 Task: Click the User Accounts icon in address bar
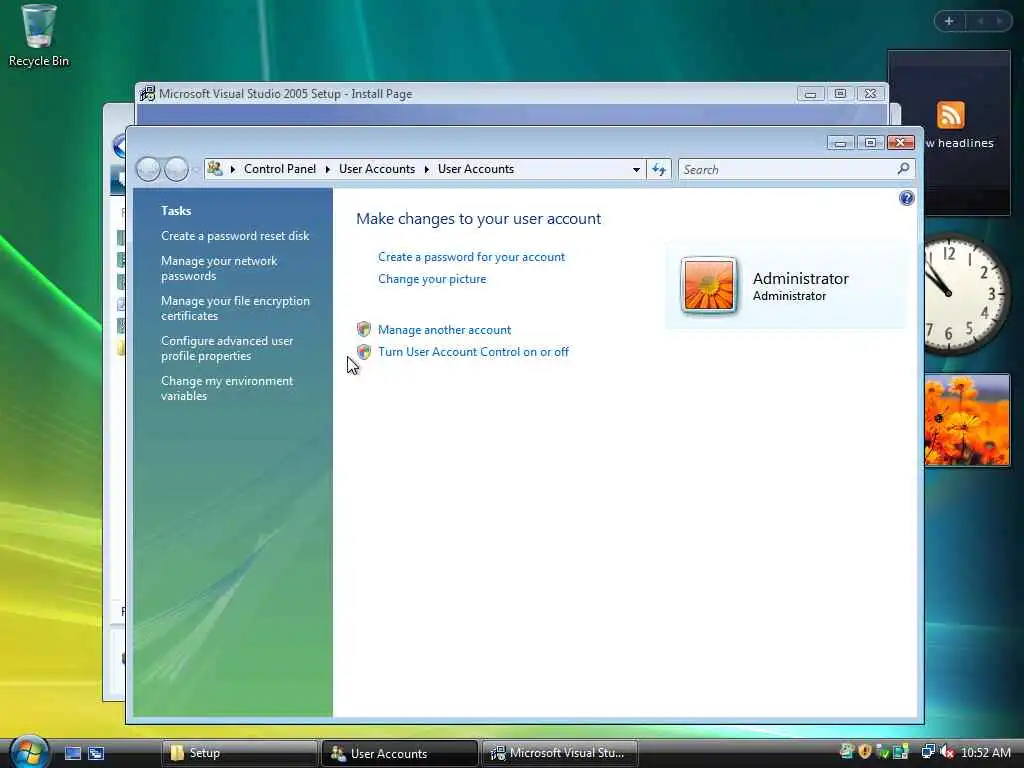(214, 168)
